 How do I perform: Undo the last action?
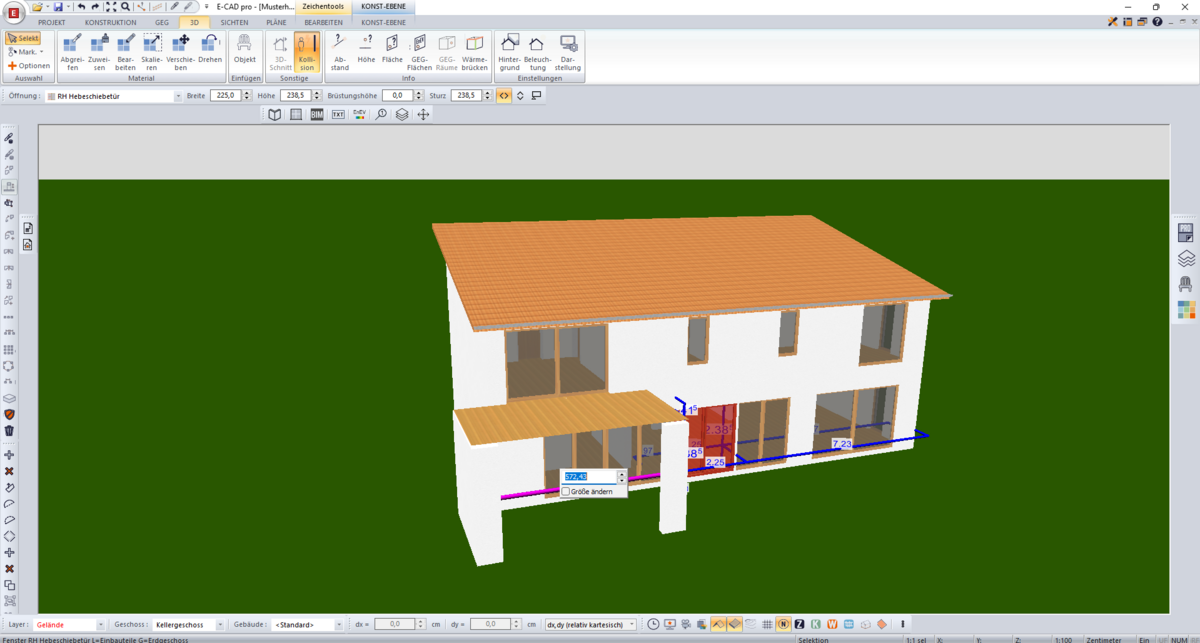click(81, 7)
